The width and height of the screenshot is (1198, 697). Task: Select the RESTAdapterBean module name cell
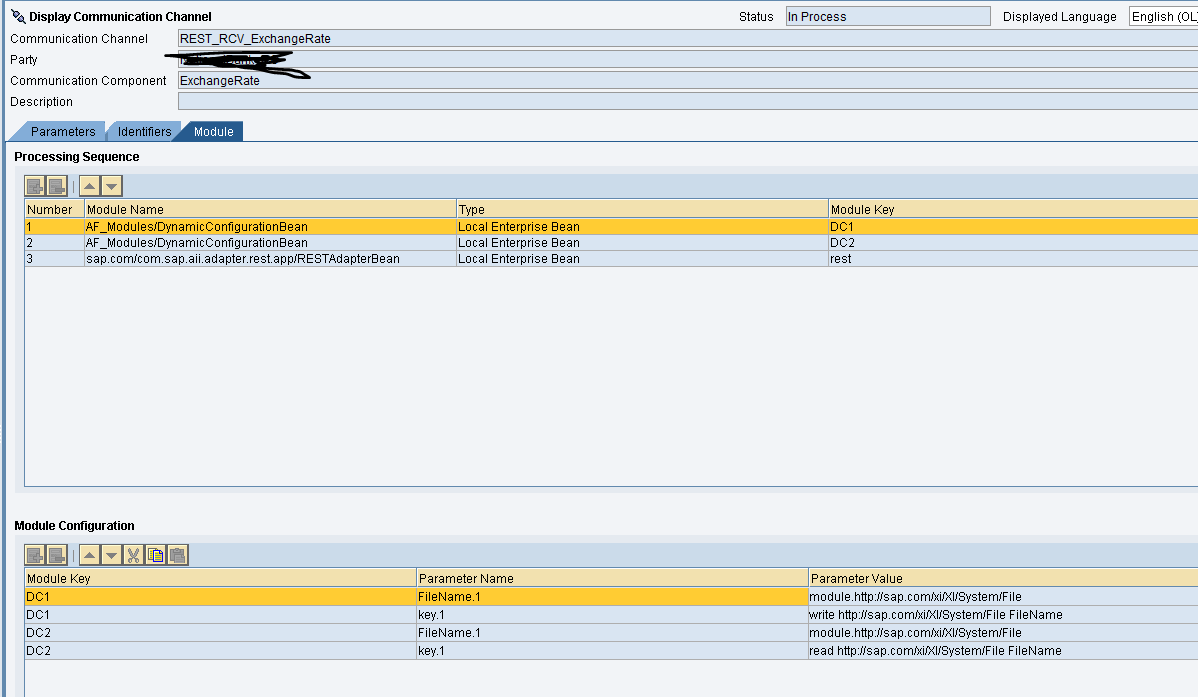click(x=270, y=258)
